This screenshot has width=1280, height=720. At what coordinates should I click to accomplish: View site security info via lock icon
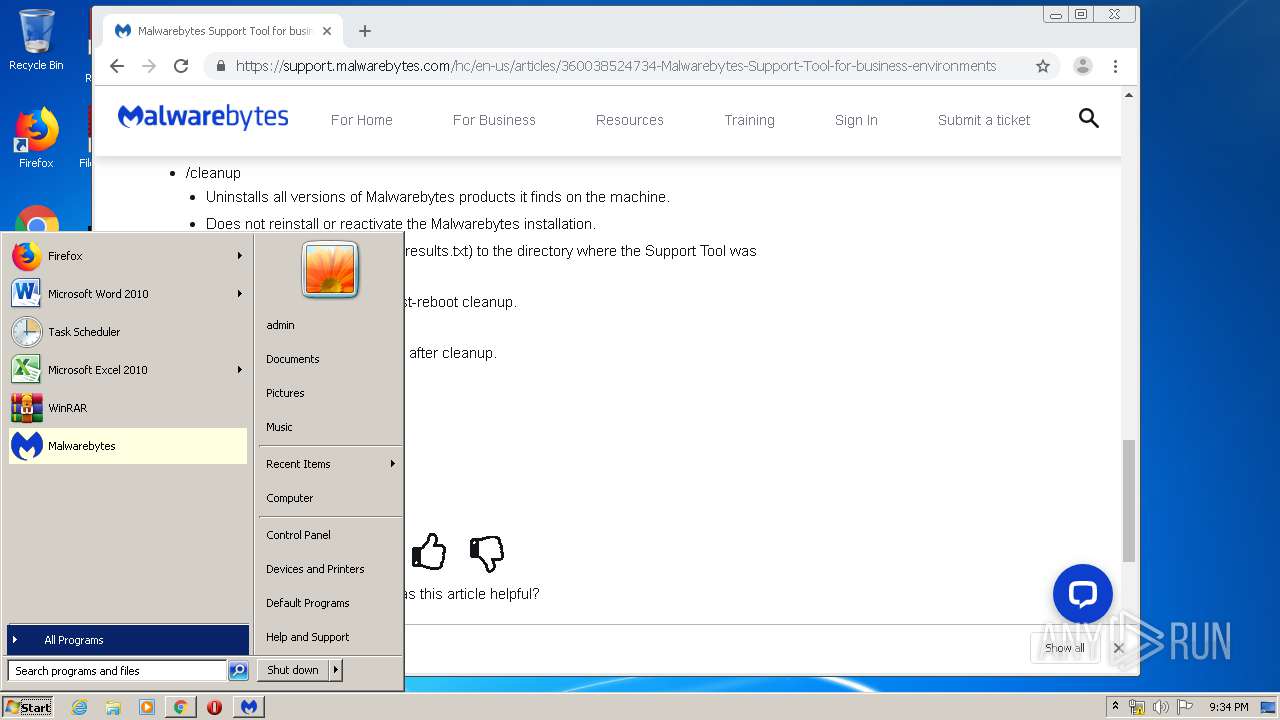(x=221, y=66)
